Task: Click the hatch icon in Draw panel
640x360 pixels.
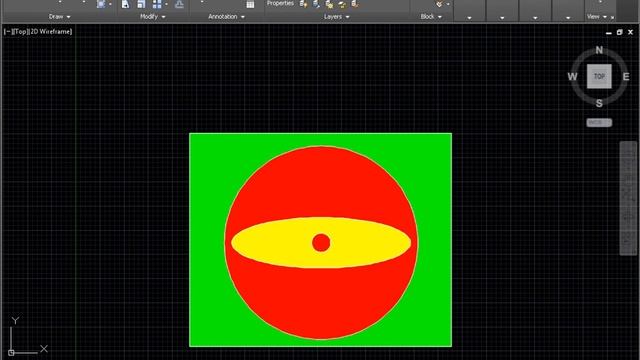Action: [101, 4]
